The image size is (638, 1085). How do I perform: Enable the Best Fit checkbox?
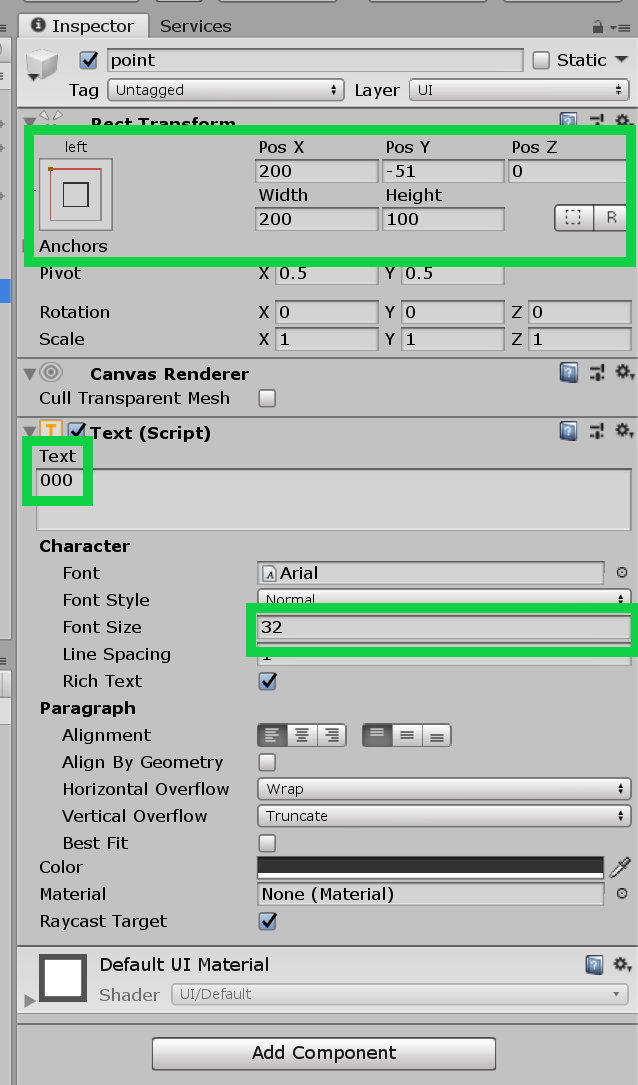click(x=268, y=843)
